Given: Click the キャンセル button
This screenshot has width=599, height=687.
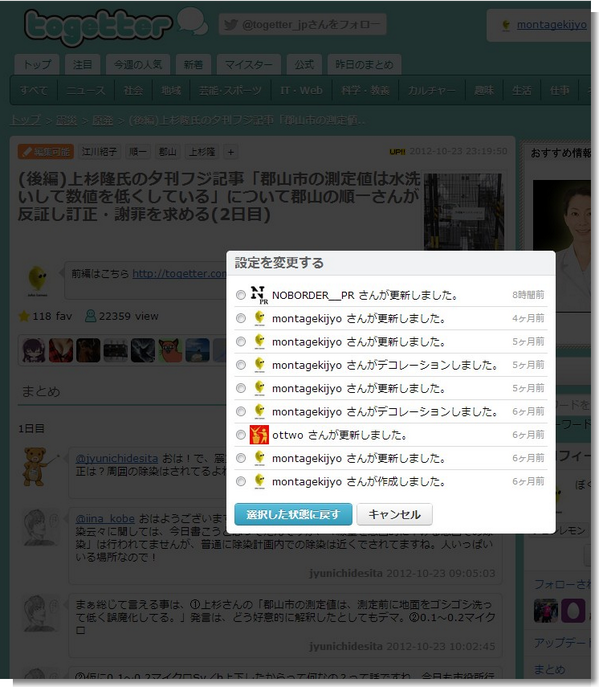Looking at the screenshot, I should point(394,514).
